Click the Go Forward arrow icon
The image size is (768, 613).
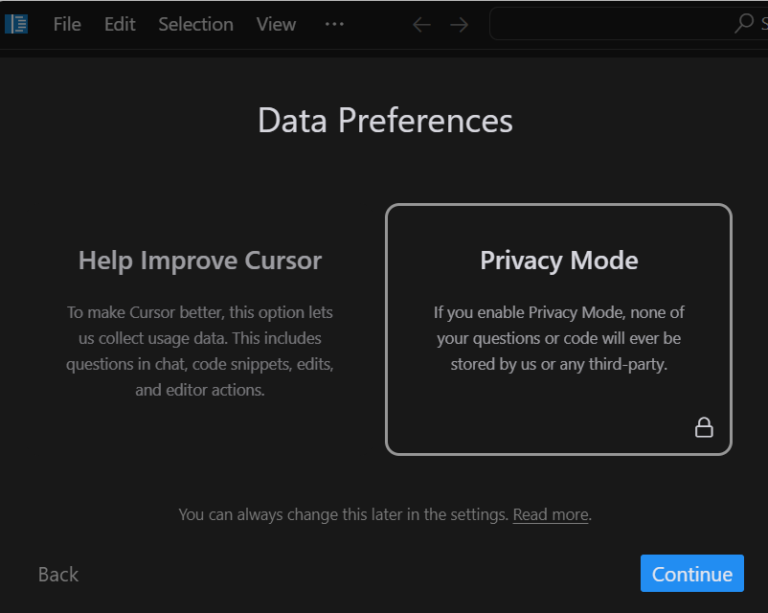point(459,24)
